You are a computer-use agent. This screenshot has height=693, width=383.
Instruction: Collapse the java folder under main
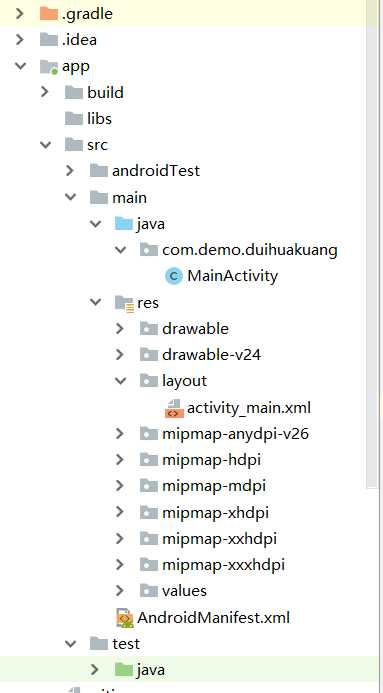pos(95,224)
